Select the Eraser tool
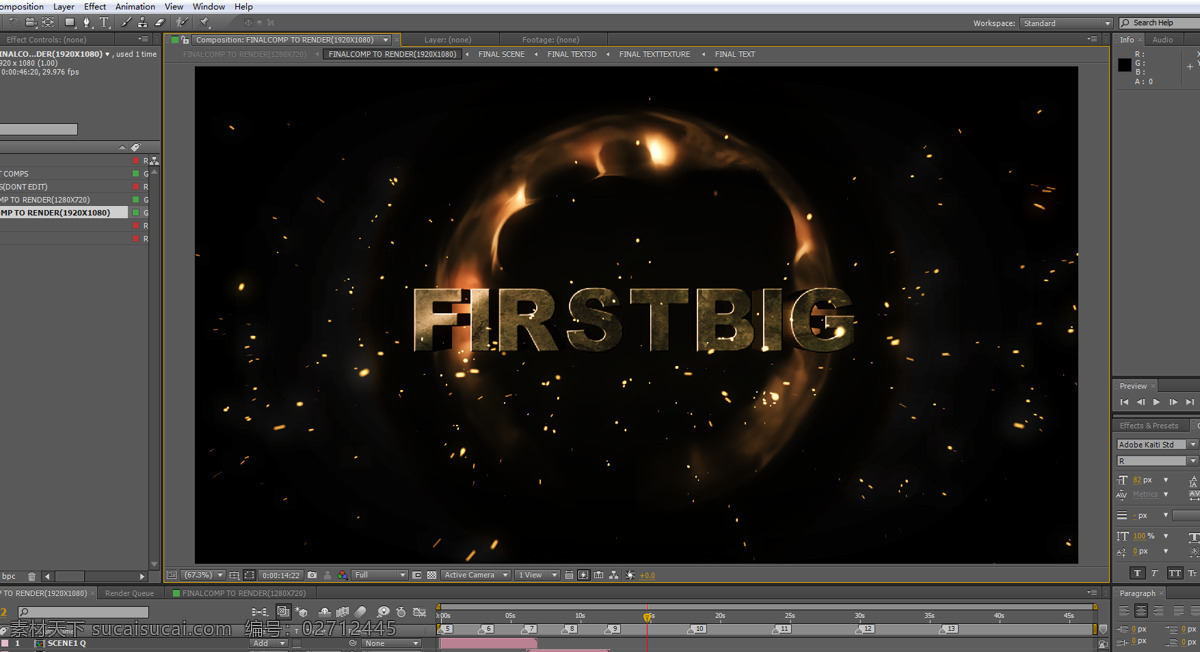 pos(159,22)
